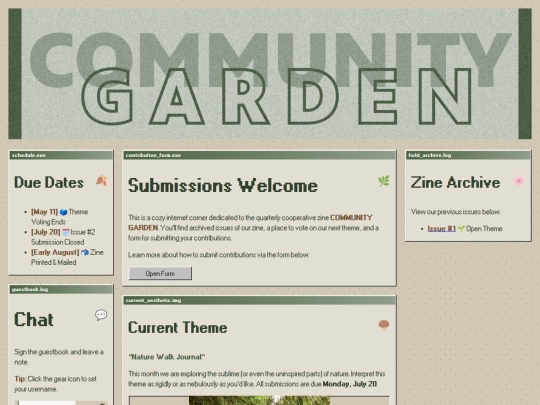This screenshot has height=405, width=540.
Task: Click "View our previous issues below" text
Action: coord(456,212)
